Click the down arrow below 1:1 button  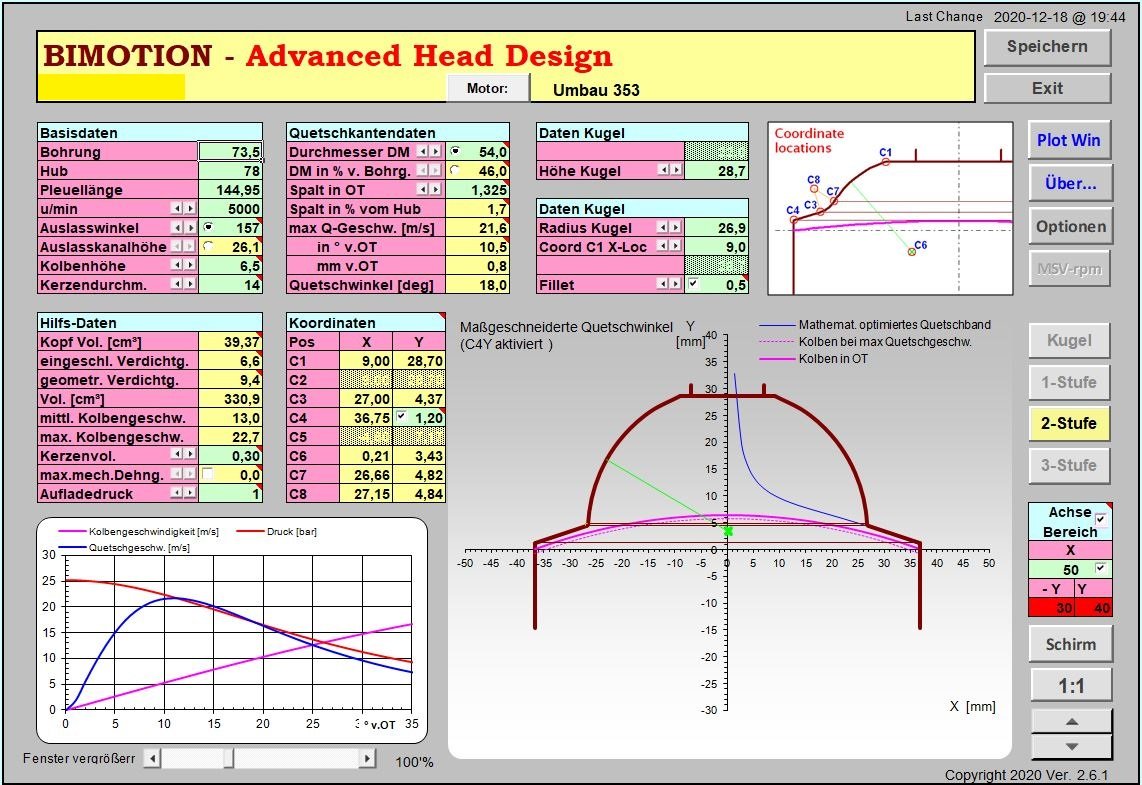tap(1070, 746)
